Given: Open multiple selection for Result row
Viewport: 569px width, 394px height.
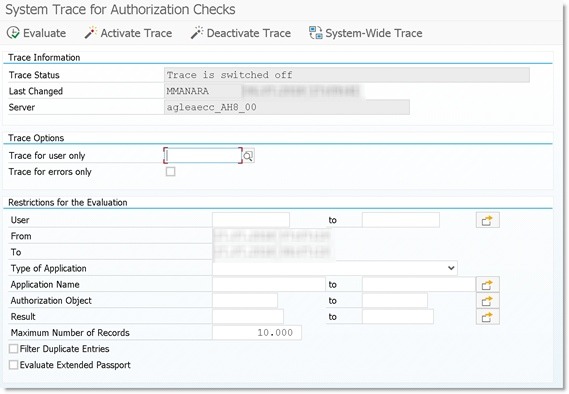Looking at the screenshot, I should (x=487, y=317).
